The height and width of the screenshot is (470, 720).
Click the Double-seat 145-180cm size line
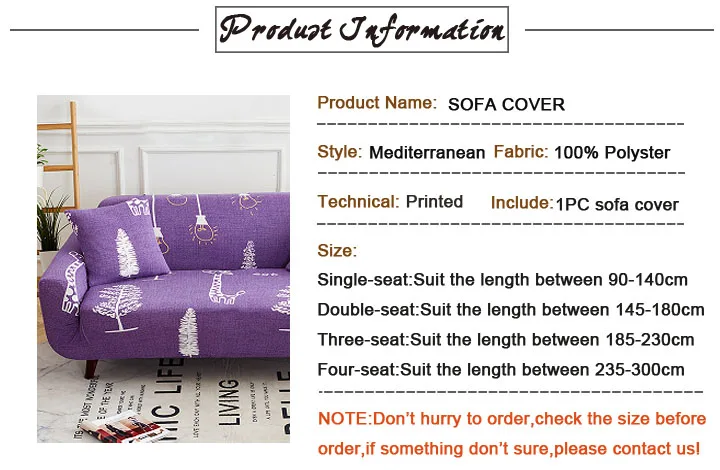click(x=511, y=310)
